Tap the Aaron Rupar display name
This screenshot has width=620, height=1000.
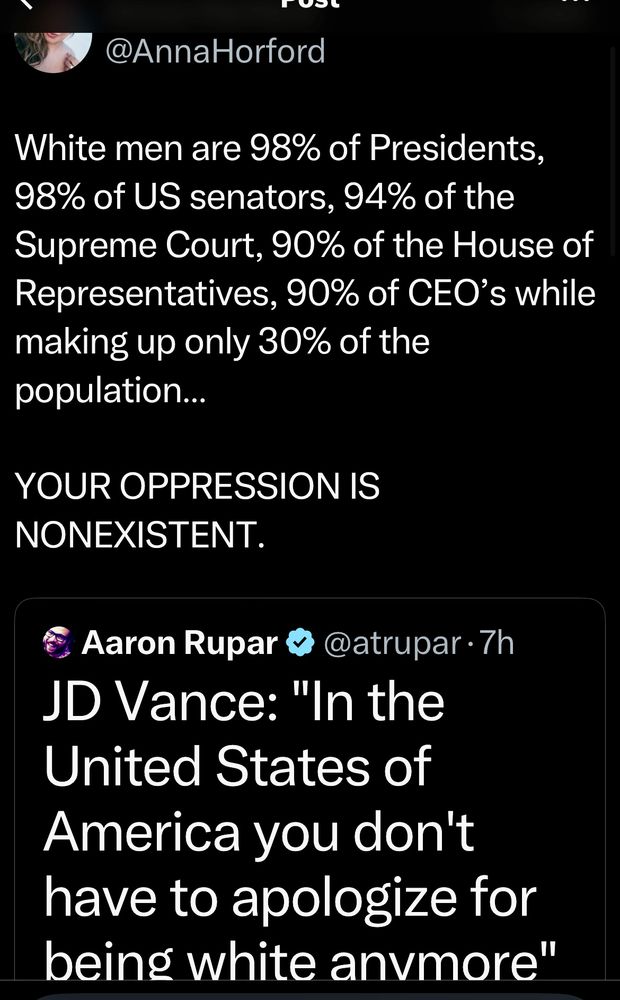point(180,643)
